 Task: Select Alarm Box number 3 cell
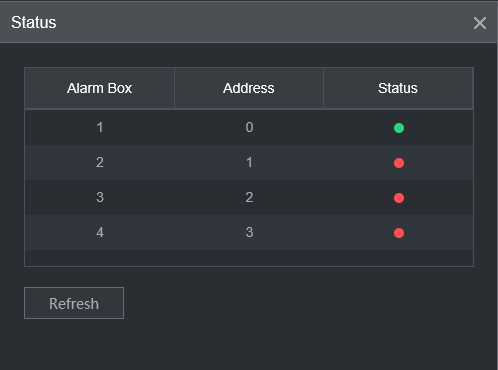pos(100,197)
